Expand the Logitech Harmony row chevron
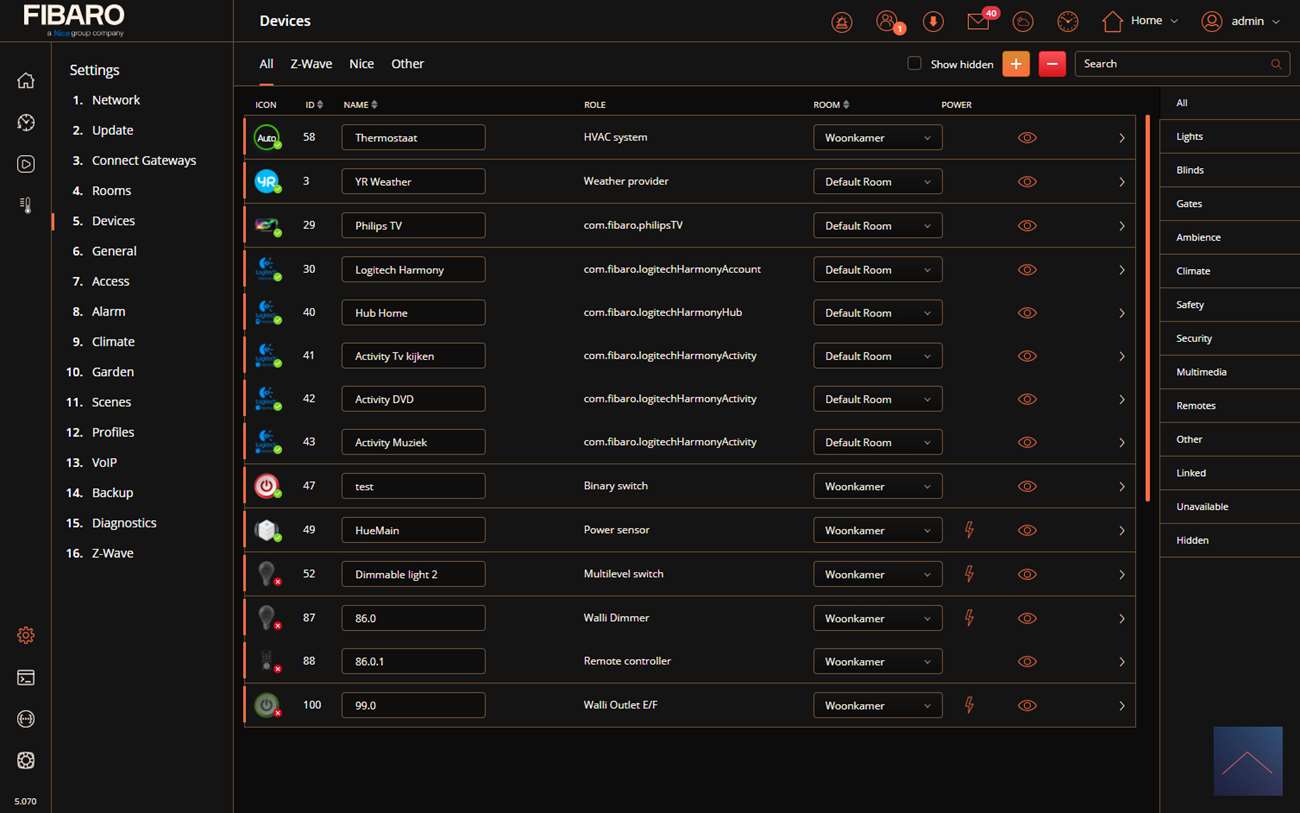The image size is (1300, 813). [x=1121, y=270]
